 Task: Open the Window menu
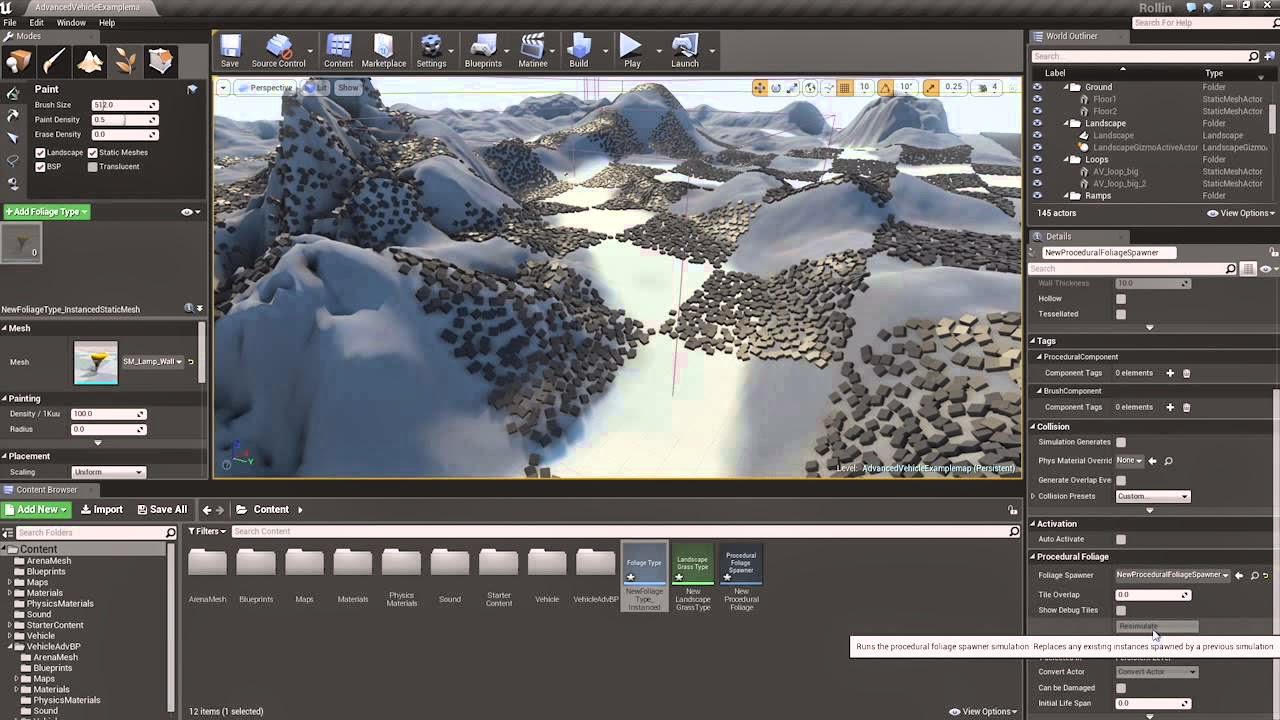(x=71, y=22)
